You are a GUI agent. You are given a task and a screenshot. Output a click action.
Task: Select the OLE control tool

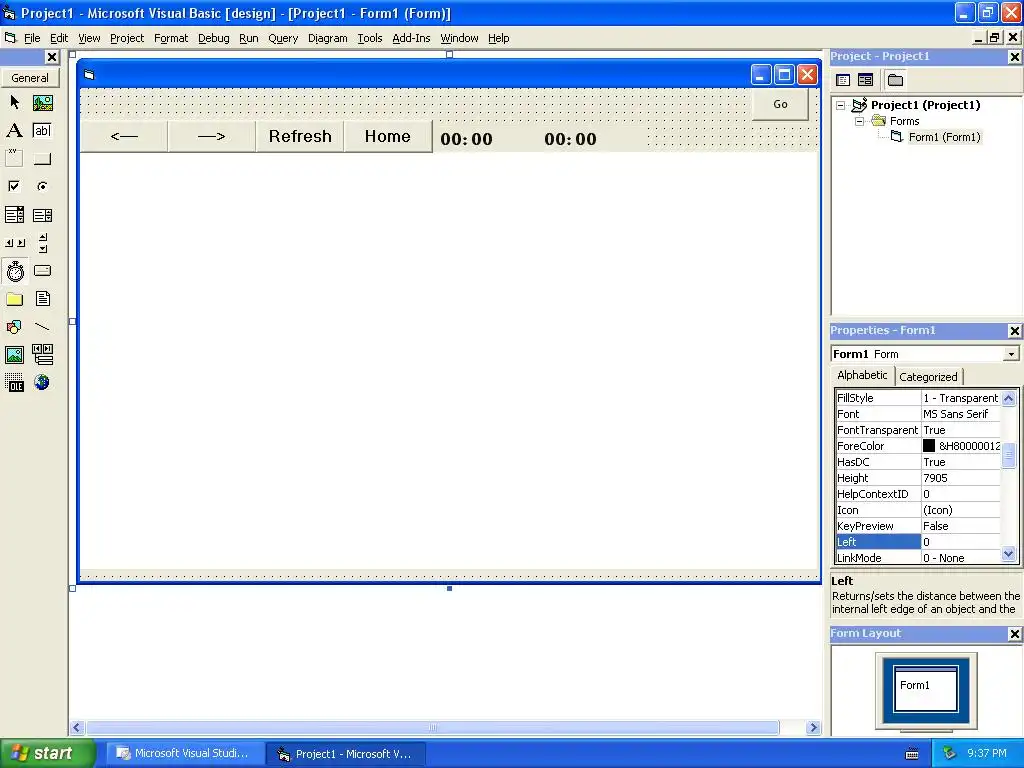pyautogui.click(x=14, y=383)
